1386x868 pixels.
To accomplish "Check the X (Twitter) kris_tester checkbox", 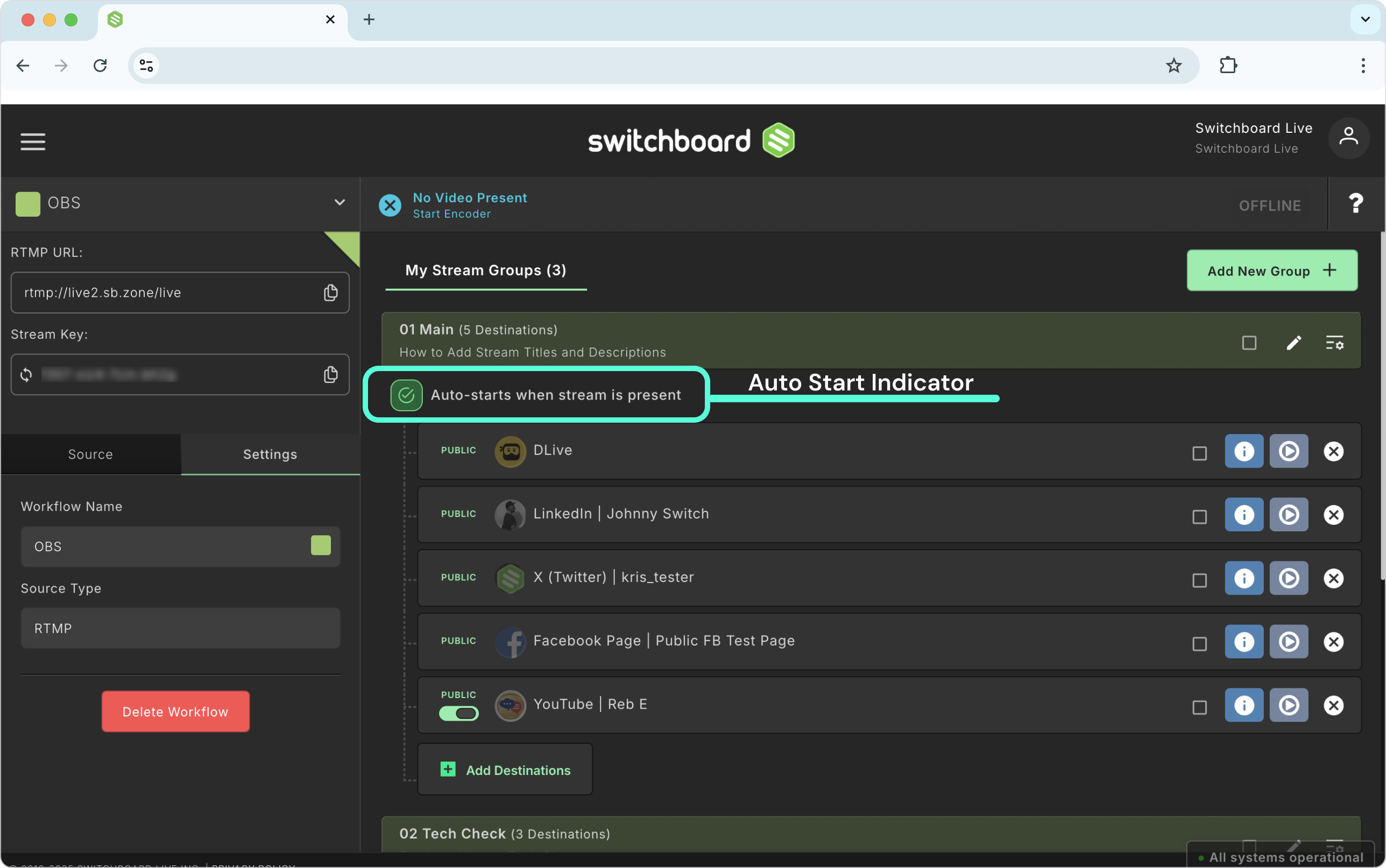I will pyautogui.click(x=1199, y=580).
